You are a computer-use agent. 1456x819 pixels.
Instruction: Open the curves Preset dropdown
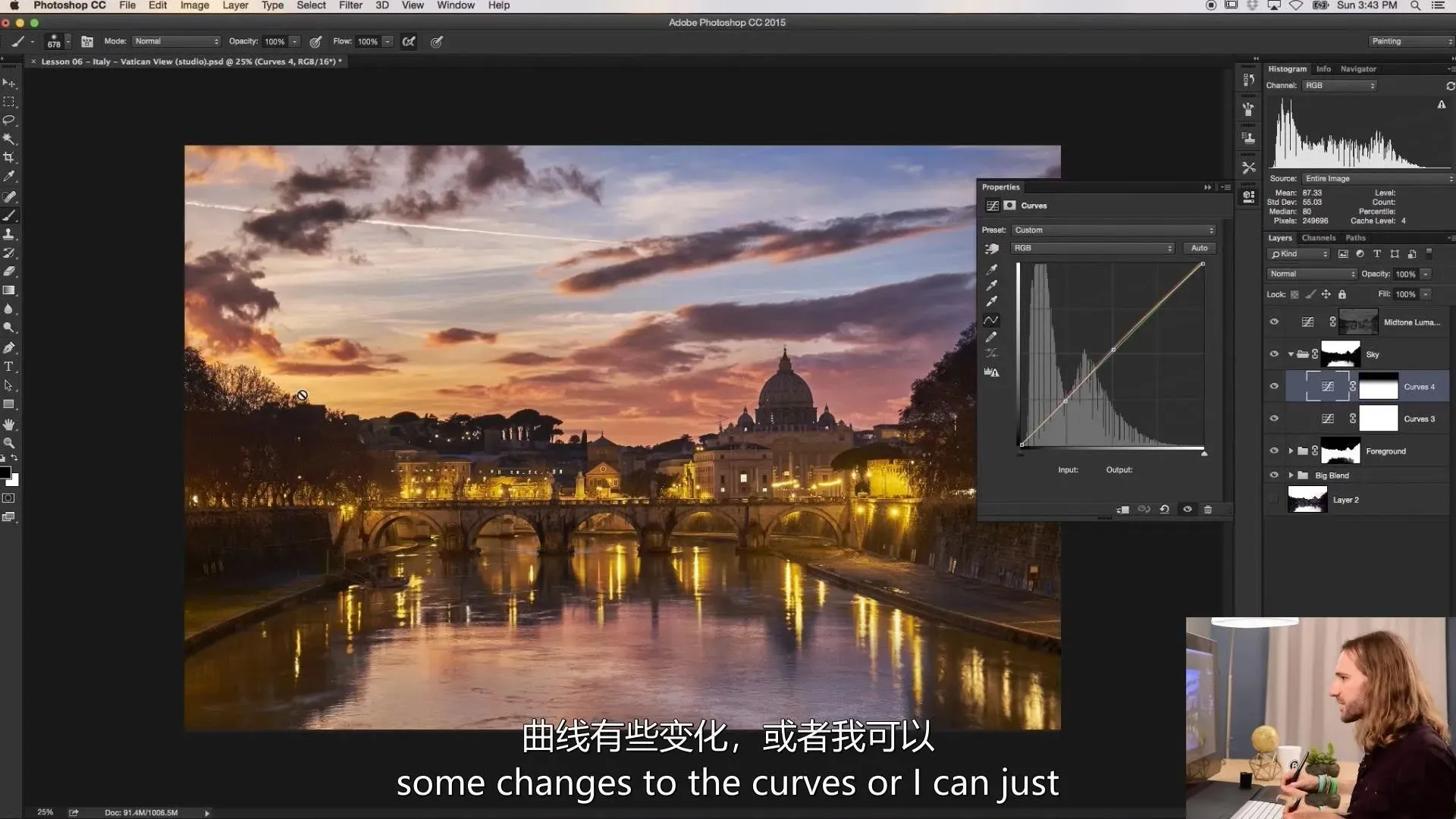(x=1112, y=230)
